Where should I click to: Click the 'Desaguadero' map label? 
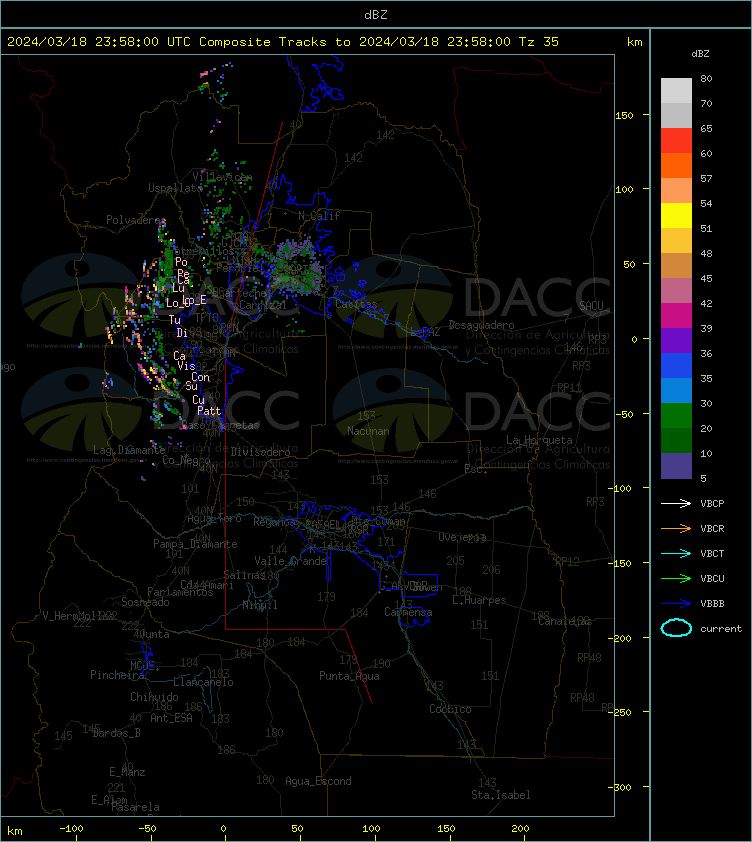pos(481,325)
